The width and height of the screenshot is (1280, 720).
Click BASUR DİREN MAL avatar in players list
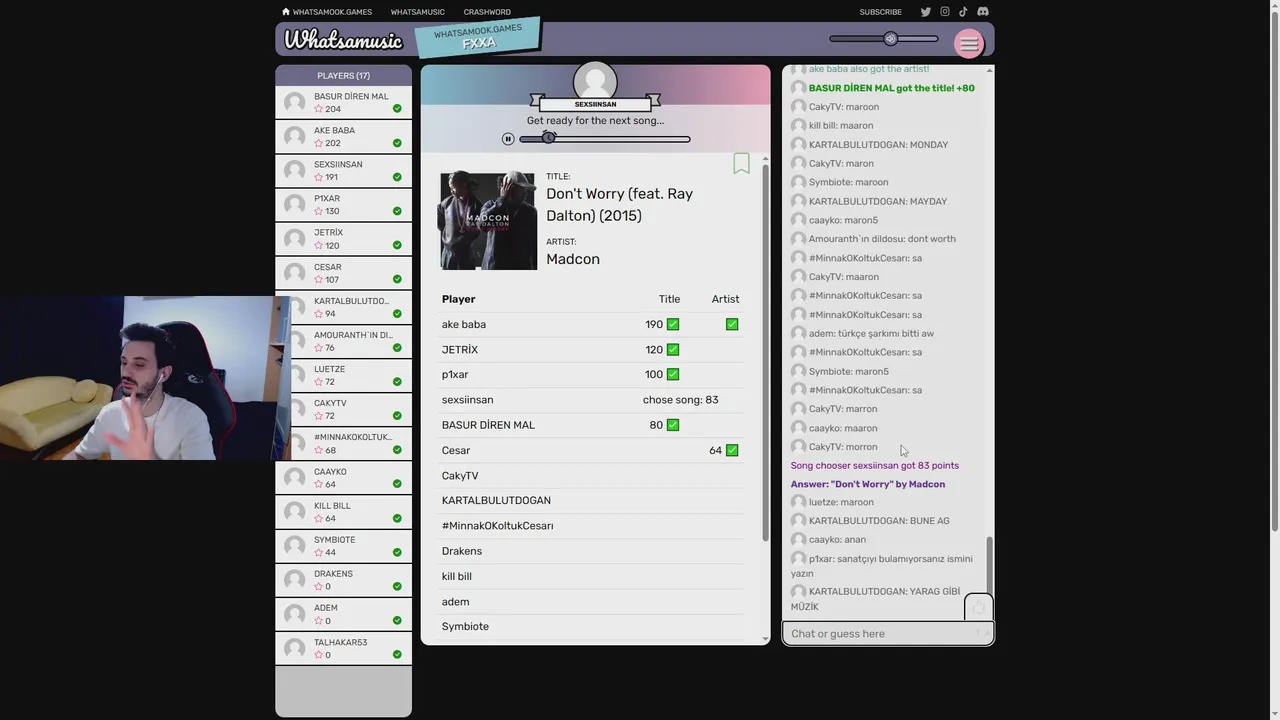pyautogui.click(x=294, y=102)
